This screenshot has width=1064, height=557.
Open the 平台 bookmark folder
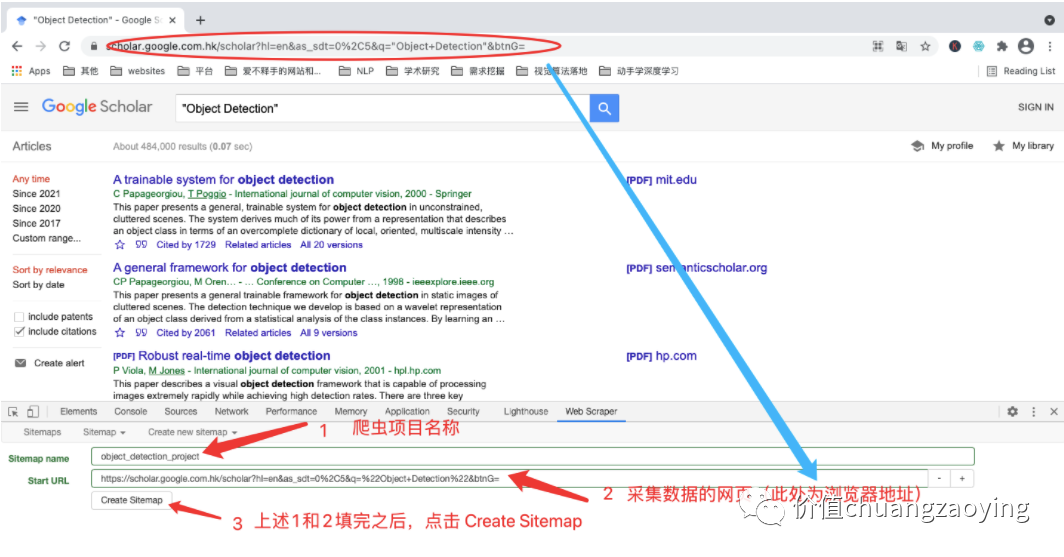[x=195, y=71]
